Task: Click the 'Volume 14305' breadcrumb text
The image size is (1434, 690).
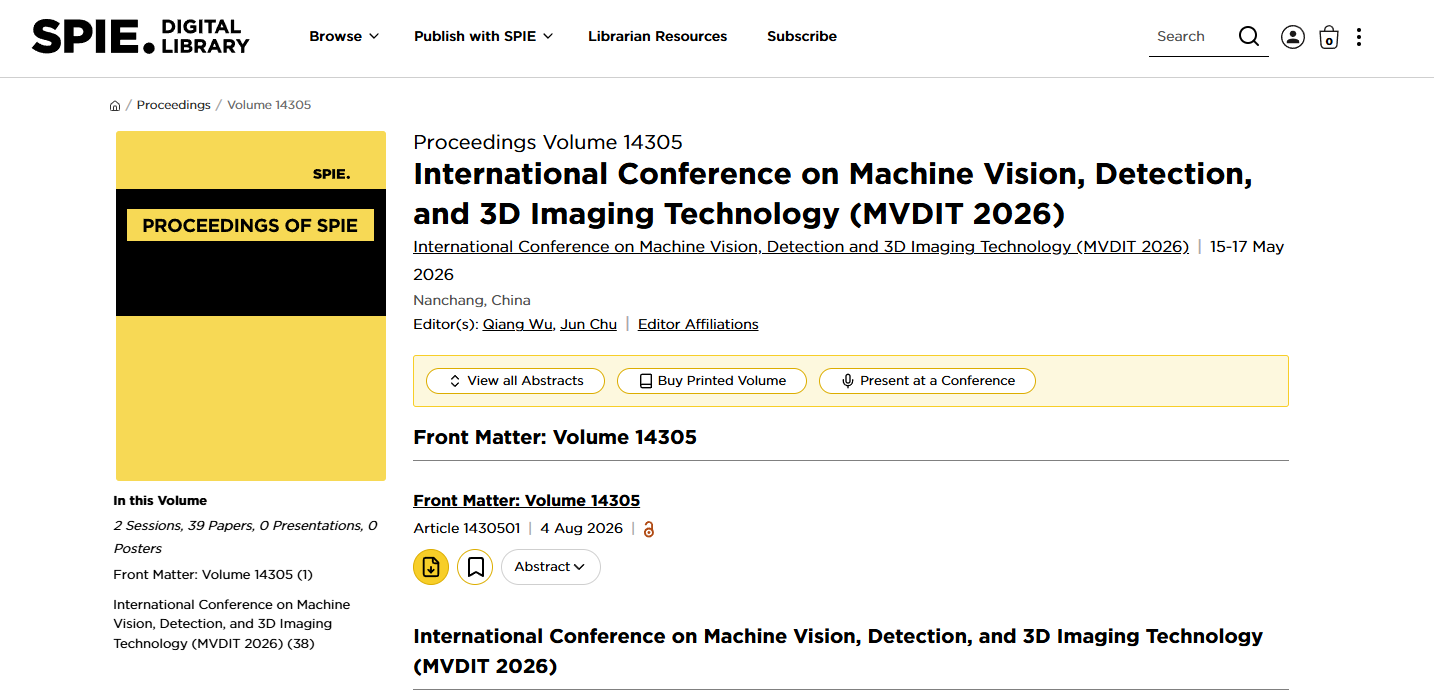Action: 269,105
